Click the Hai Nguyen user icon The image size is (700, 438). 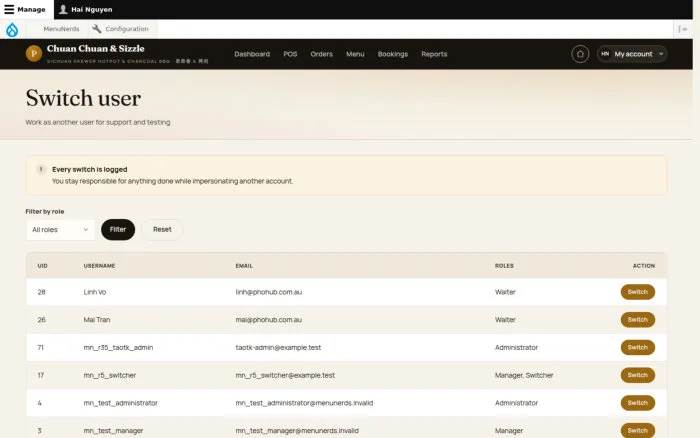(x=63, y=9)
